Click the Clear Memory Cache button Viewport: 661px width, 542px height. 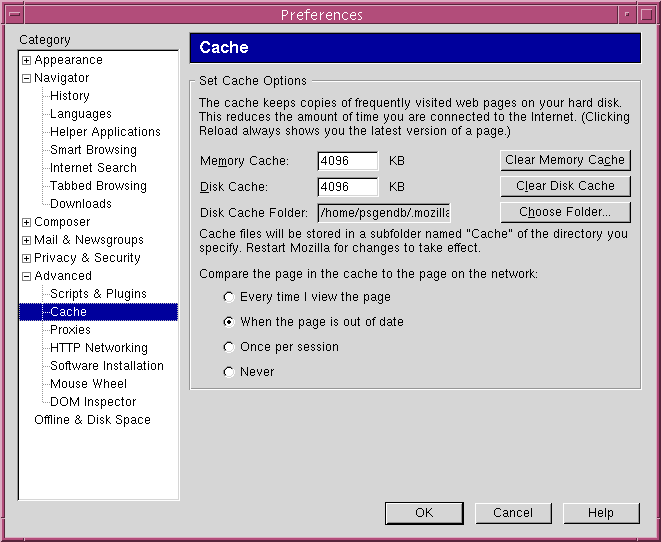pos(565,160)
